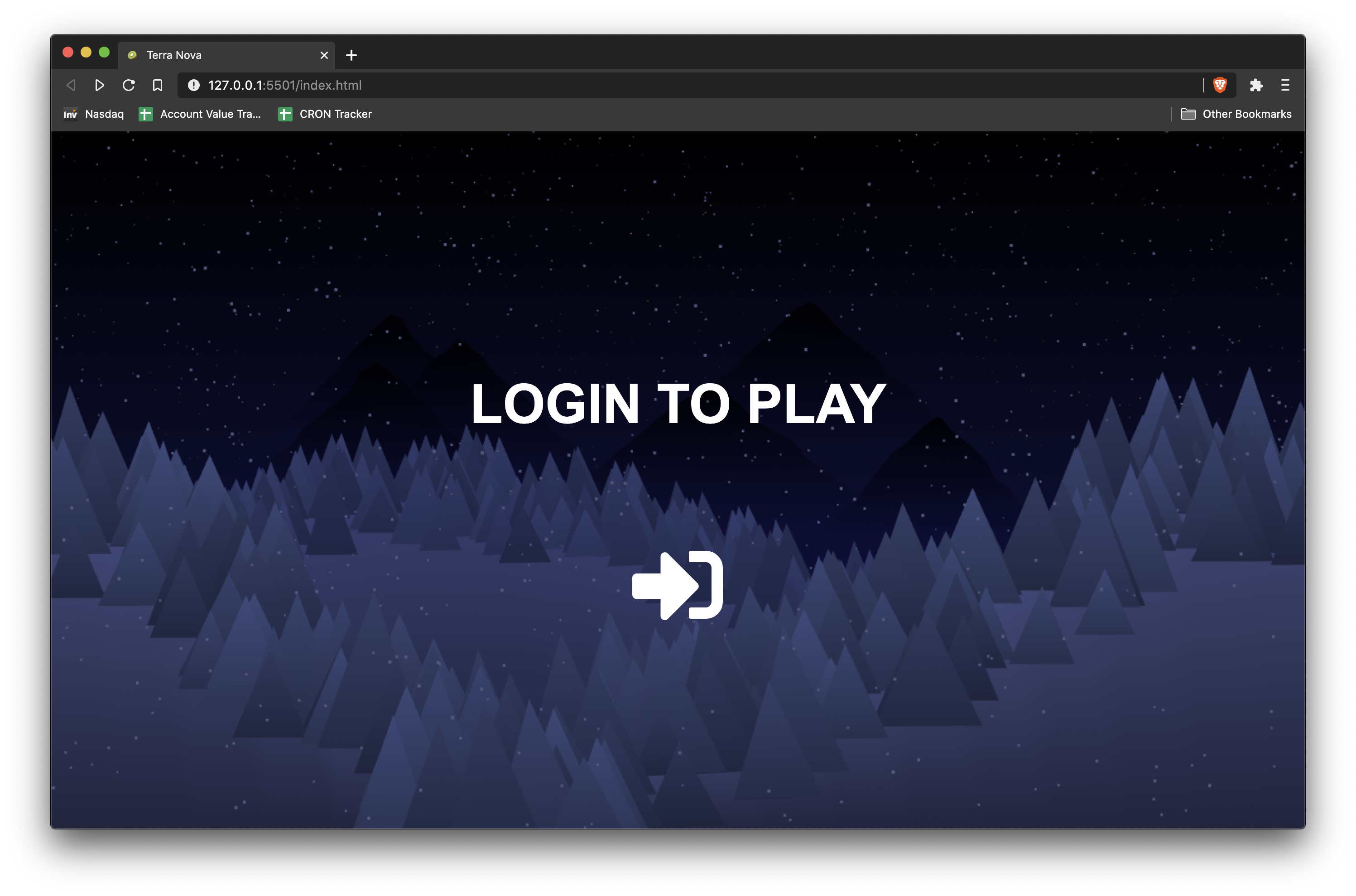
Task: Click the green fullscreen window button
Action: click(x=104, y=53)
